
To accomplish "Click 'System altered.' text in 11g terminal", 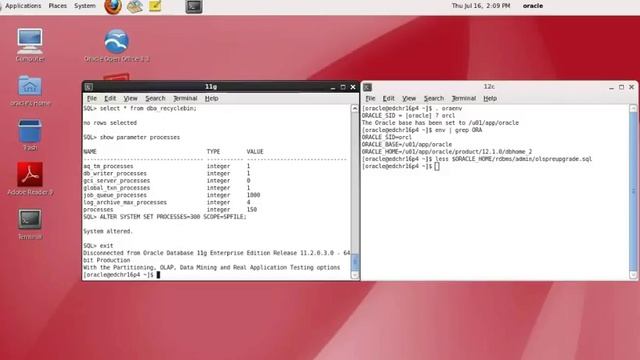I will point(108,231).
